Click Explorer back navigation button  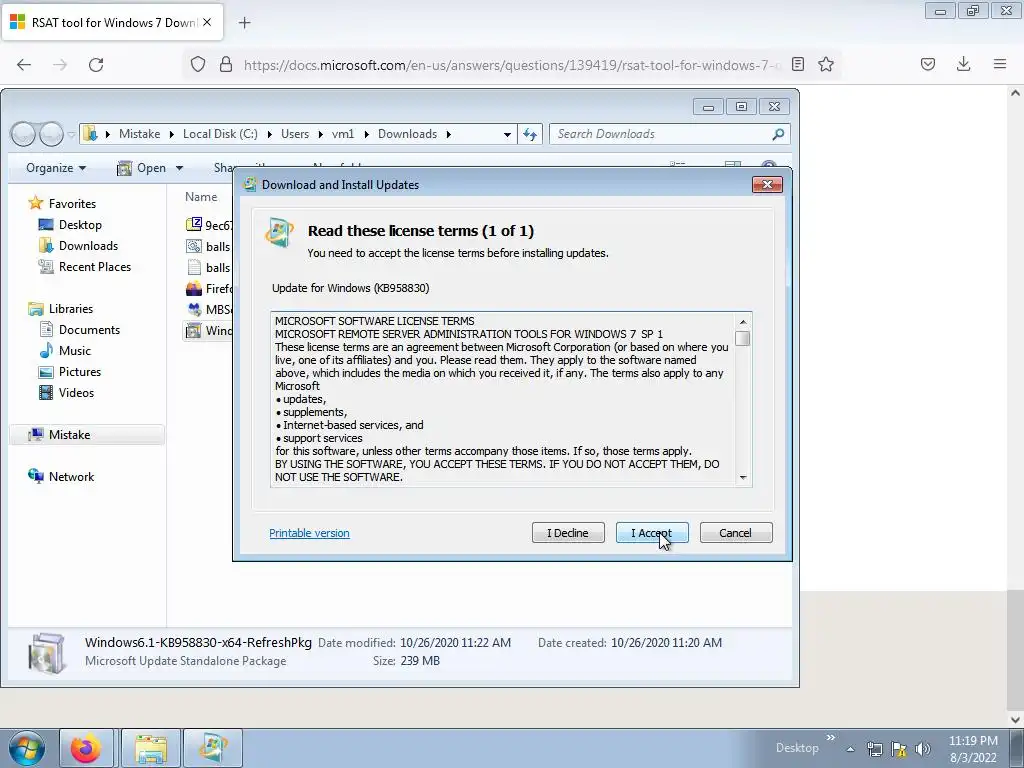click(23, 134)
